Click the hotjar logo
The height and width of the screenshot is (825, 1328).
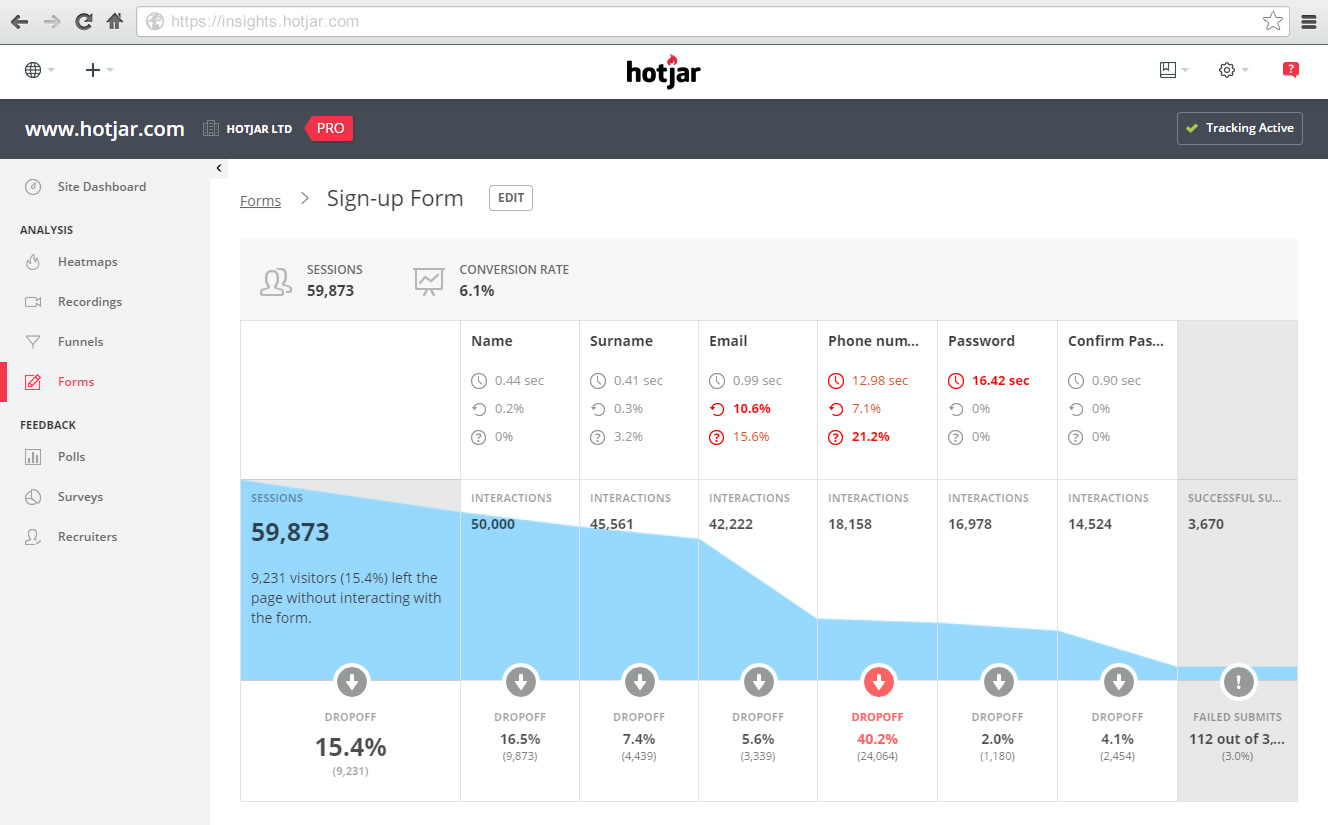[x=663, y=71]
